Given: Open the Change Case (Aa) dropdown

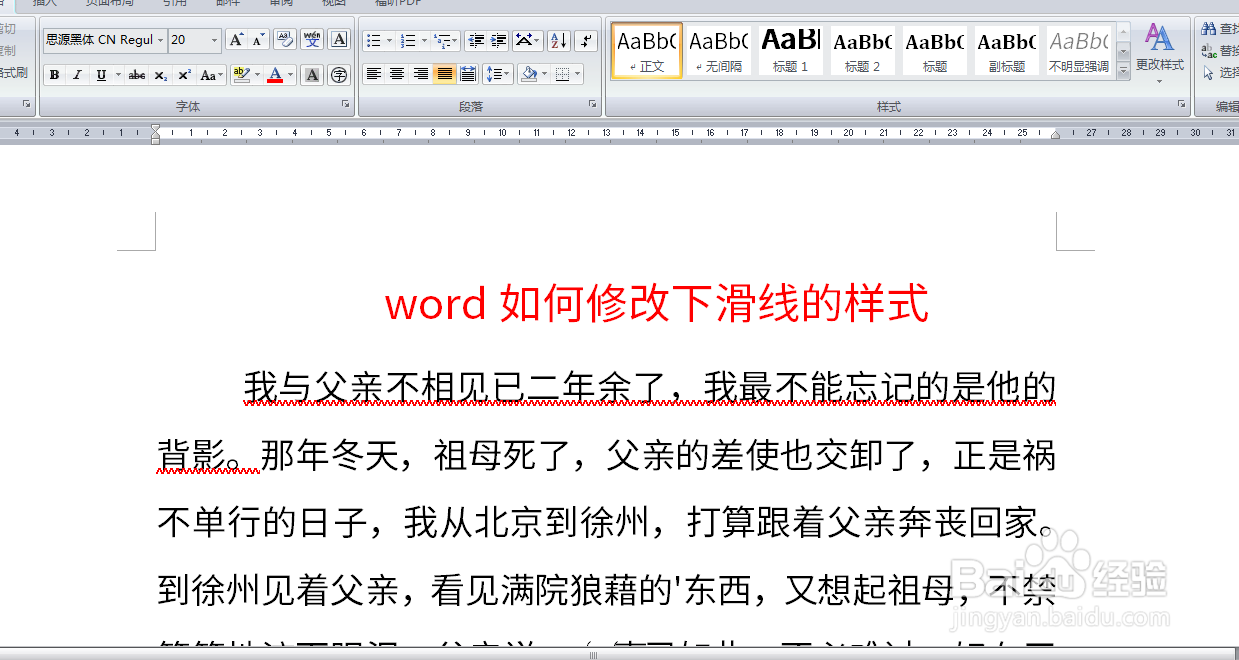Looking at the screenshot, I should click(211, 75).
